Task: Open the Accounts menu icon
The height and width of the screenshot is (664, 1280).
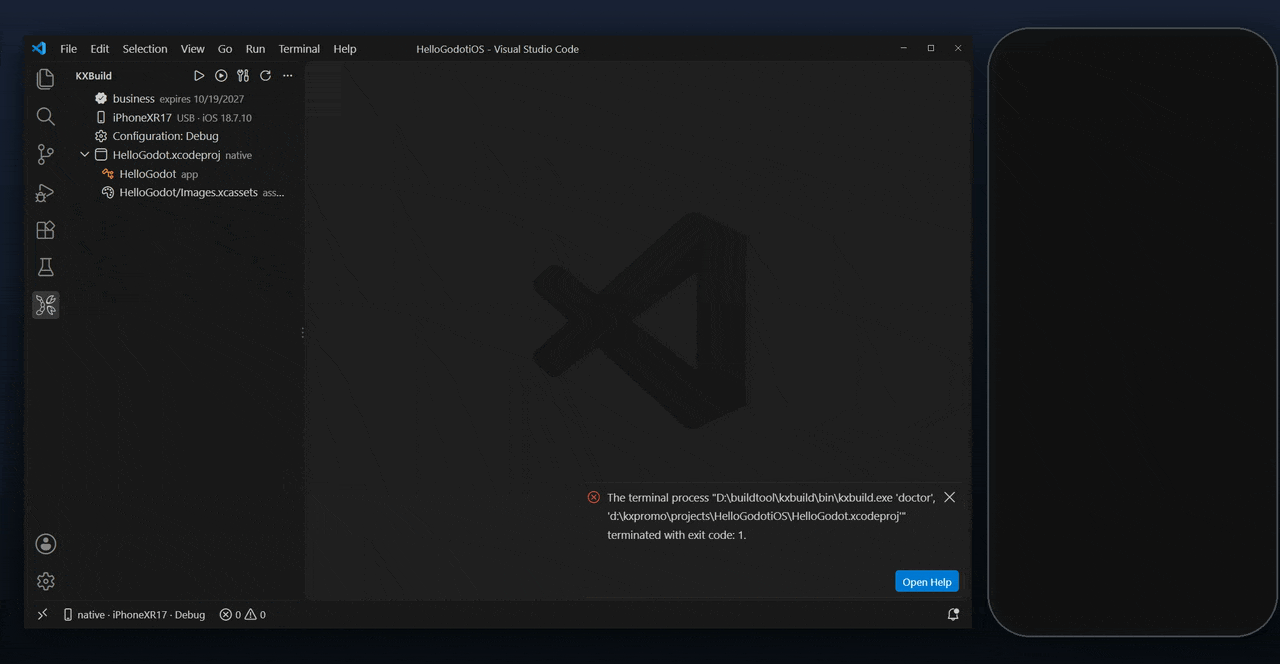Action: (x=45, y=544)
